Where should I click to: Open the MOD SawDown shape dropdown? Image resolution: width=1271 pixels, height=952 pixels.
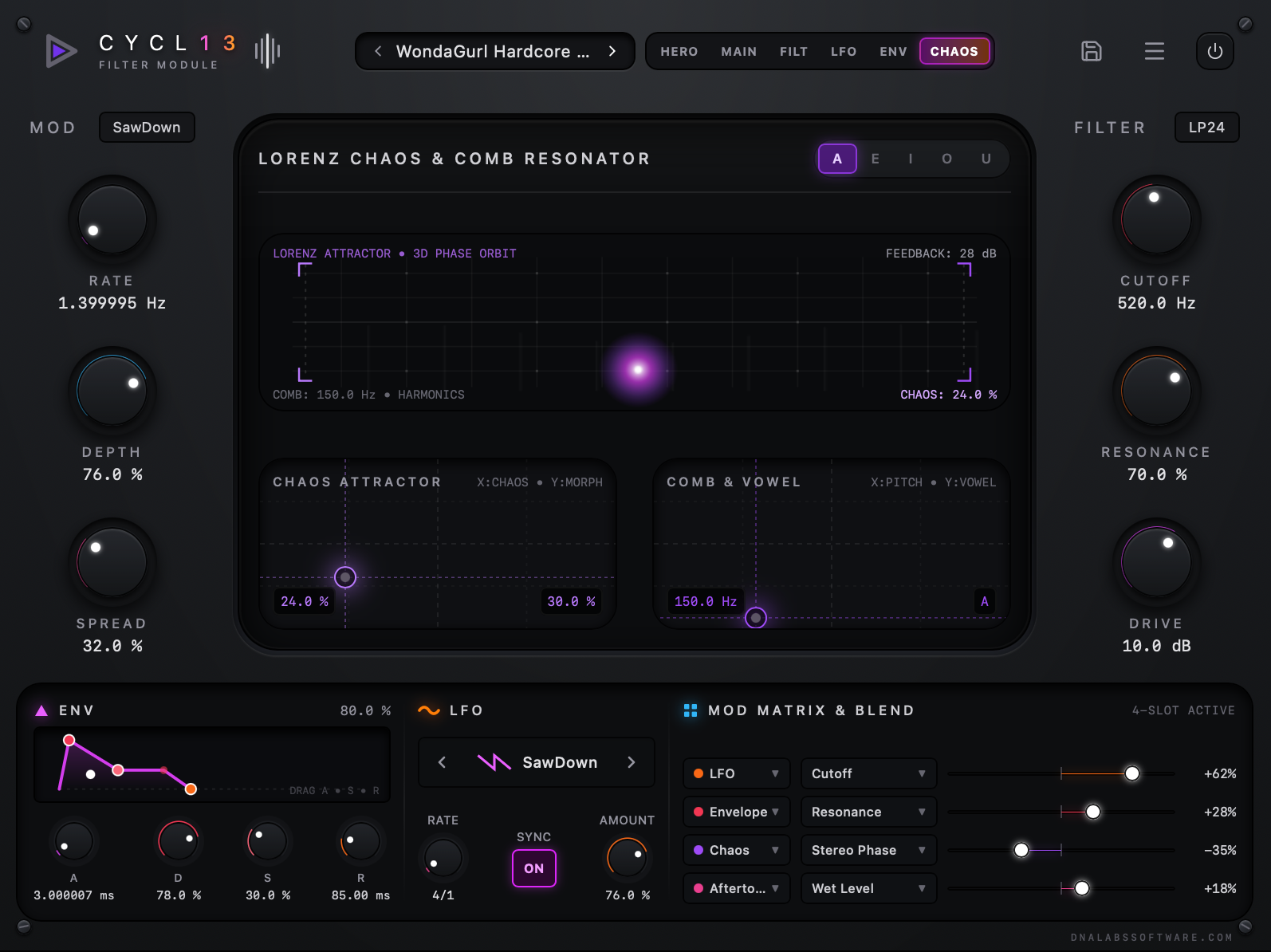(x=147, y=128)
